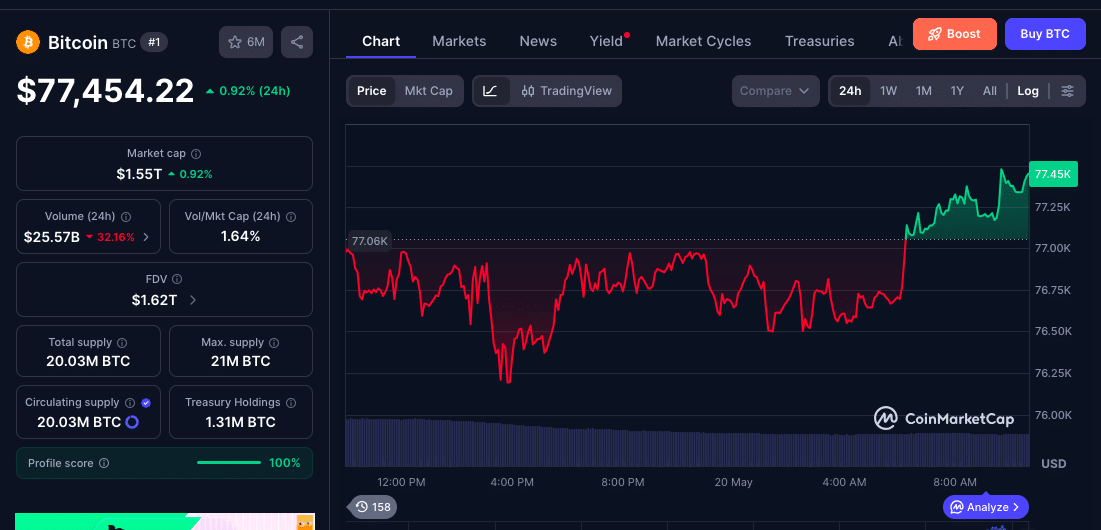Click the 20.03M BTC total supply value
The width and height of the screenshot is (1101, 530).
point(88,362)
